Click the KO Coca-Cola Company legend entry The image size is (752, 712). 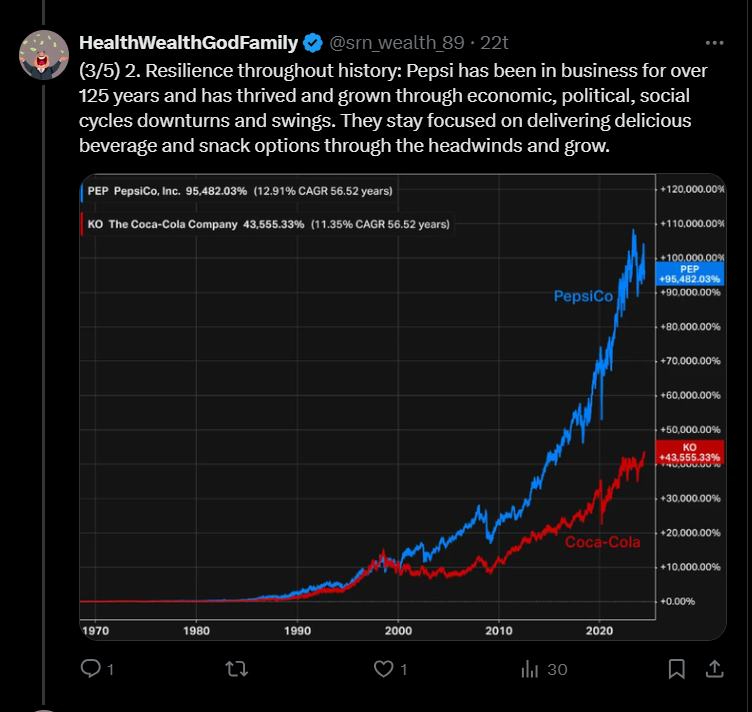pyautogui.click(x=267, y=224)
